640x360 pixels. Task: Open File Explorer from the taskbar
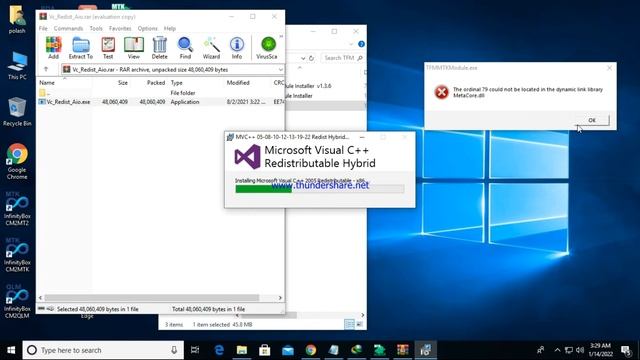coord(242,350)
